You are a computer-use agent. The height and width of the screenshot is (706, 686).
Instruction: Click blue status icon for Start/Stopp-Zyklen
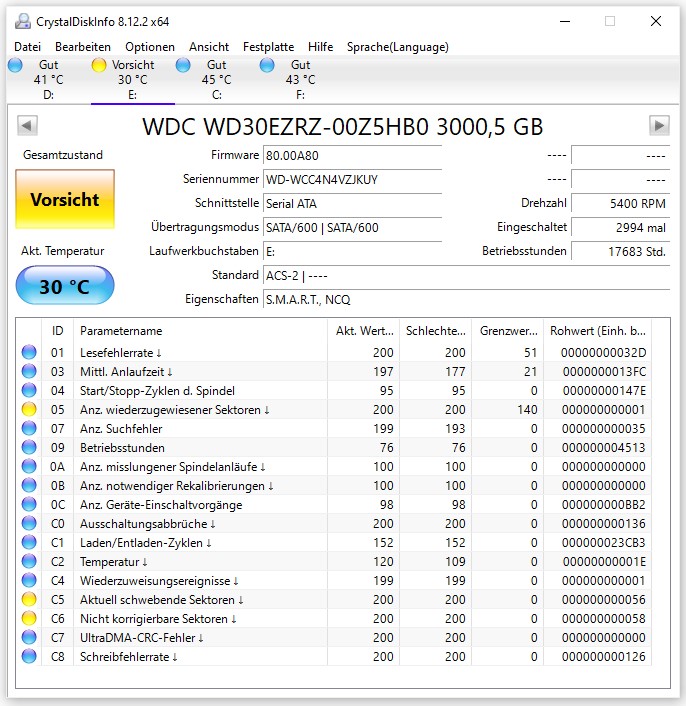(29, 390)
